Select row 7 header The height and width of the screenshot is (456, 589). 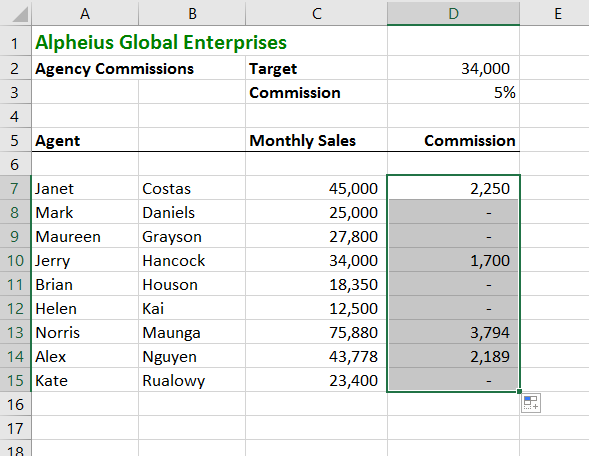coord(15,188)
